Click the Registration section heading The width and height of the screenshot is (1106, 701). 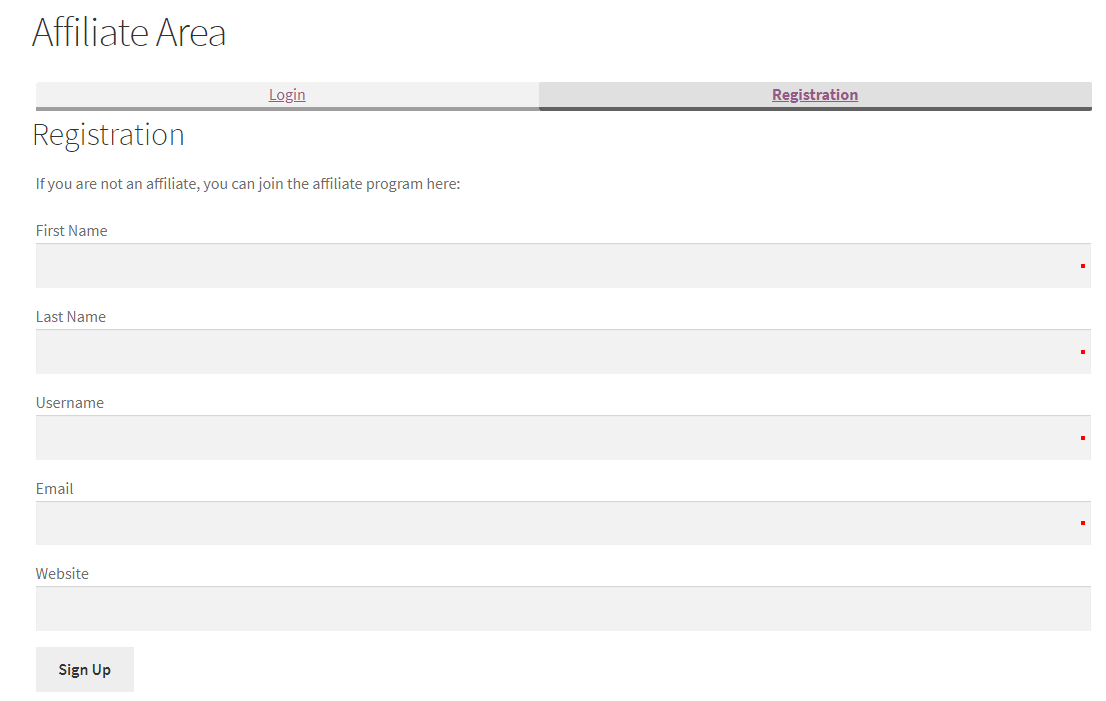[x=108, y=135]
